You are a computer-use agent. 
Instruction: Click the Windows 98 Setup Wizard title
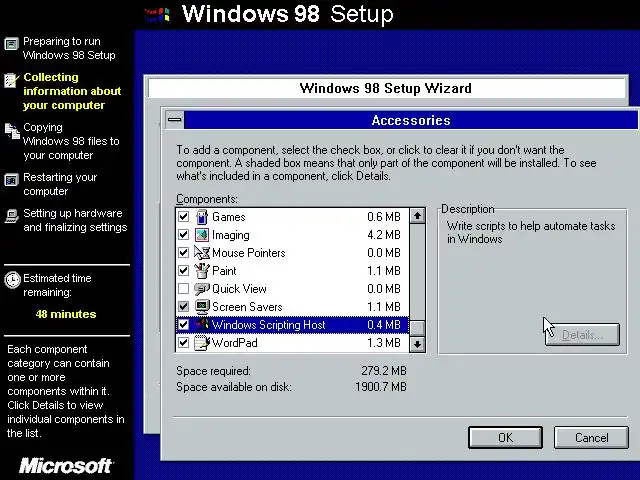click(385, 88)
